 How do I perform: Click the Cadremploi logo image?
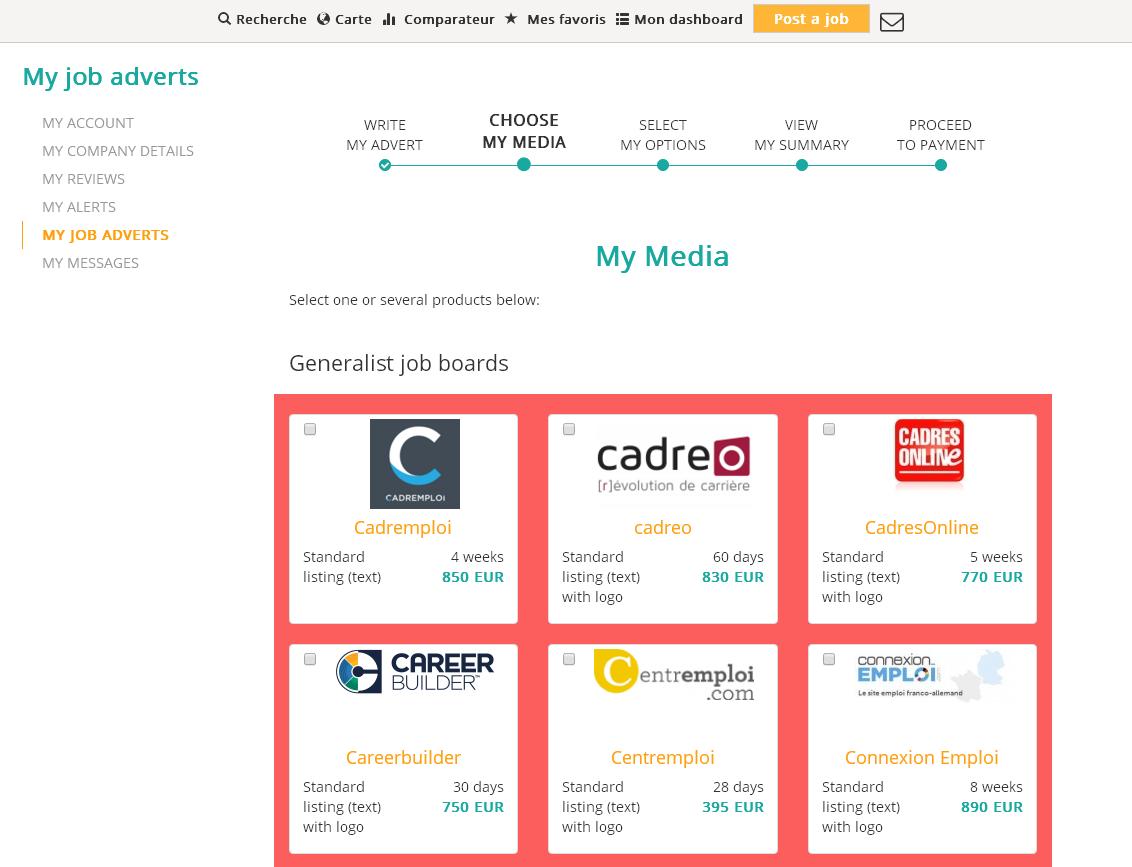point(415,464)
